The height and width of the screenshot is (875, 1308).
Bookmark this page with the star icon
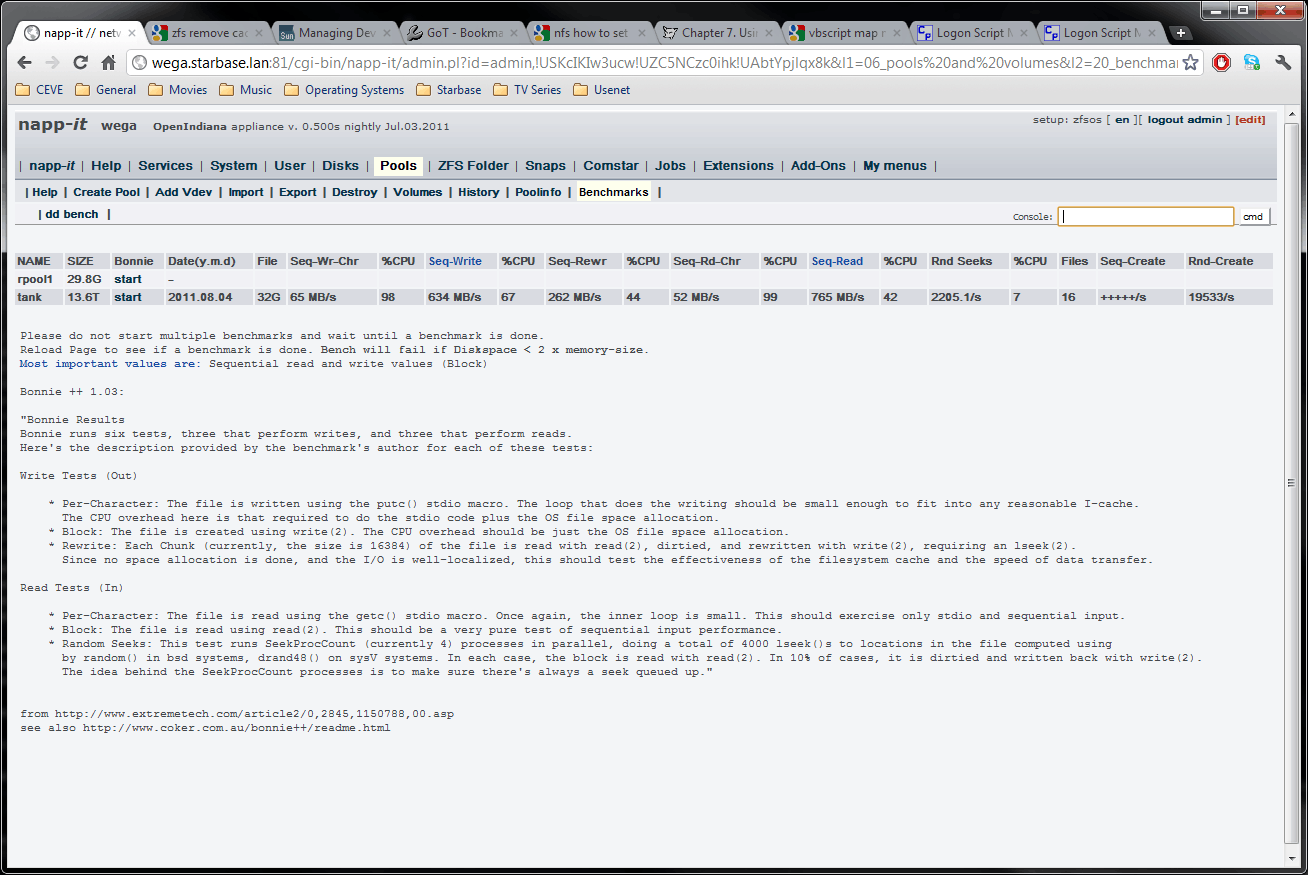pyautogui.click(x=1190, y=62)
